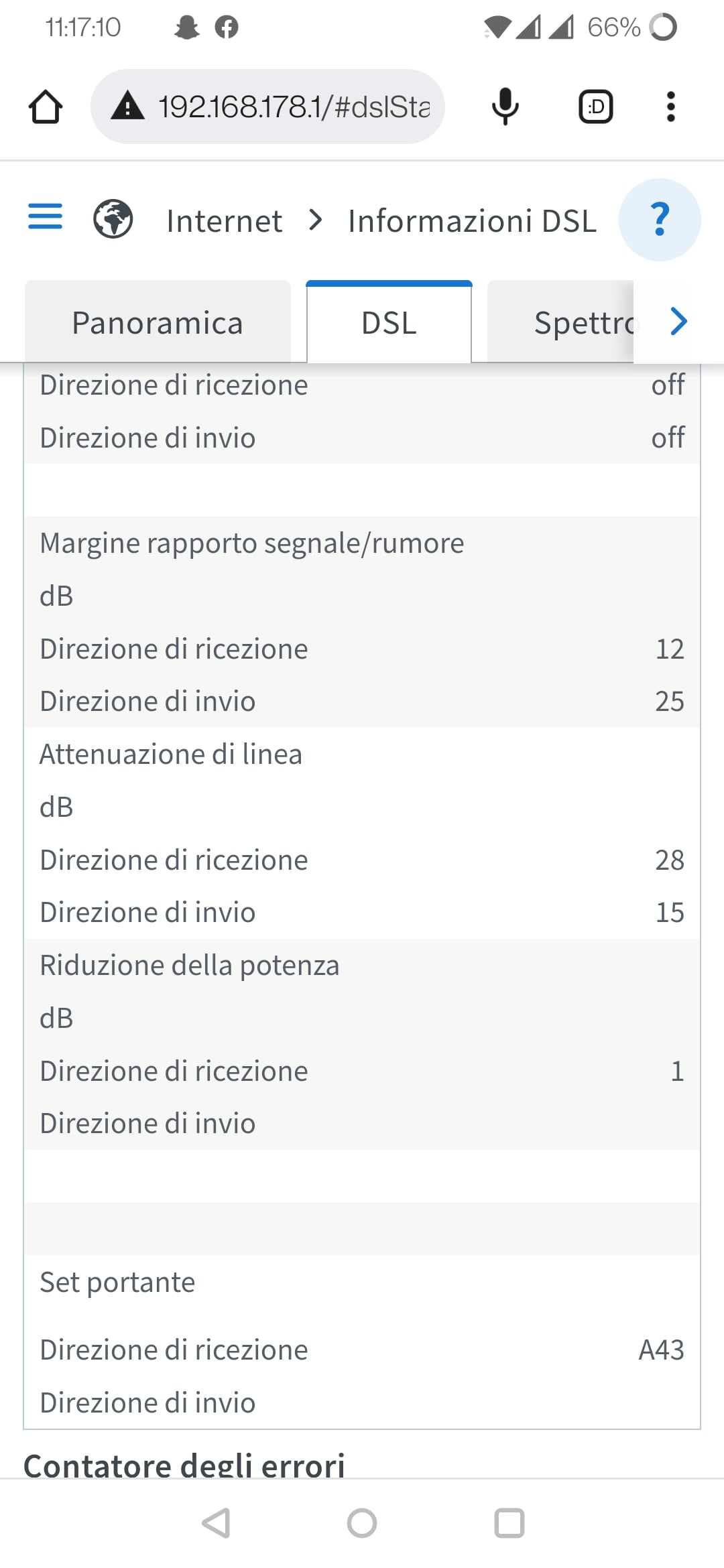Open the Spettro tab
Viewport: 724px width, 1568px height.
point(583,323)
